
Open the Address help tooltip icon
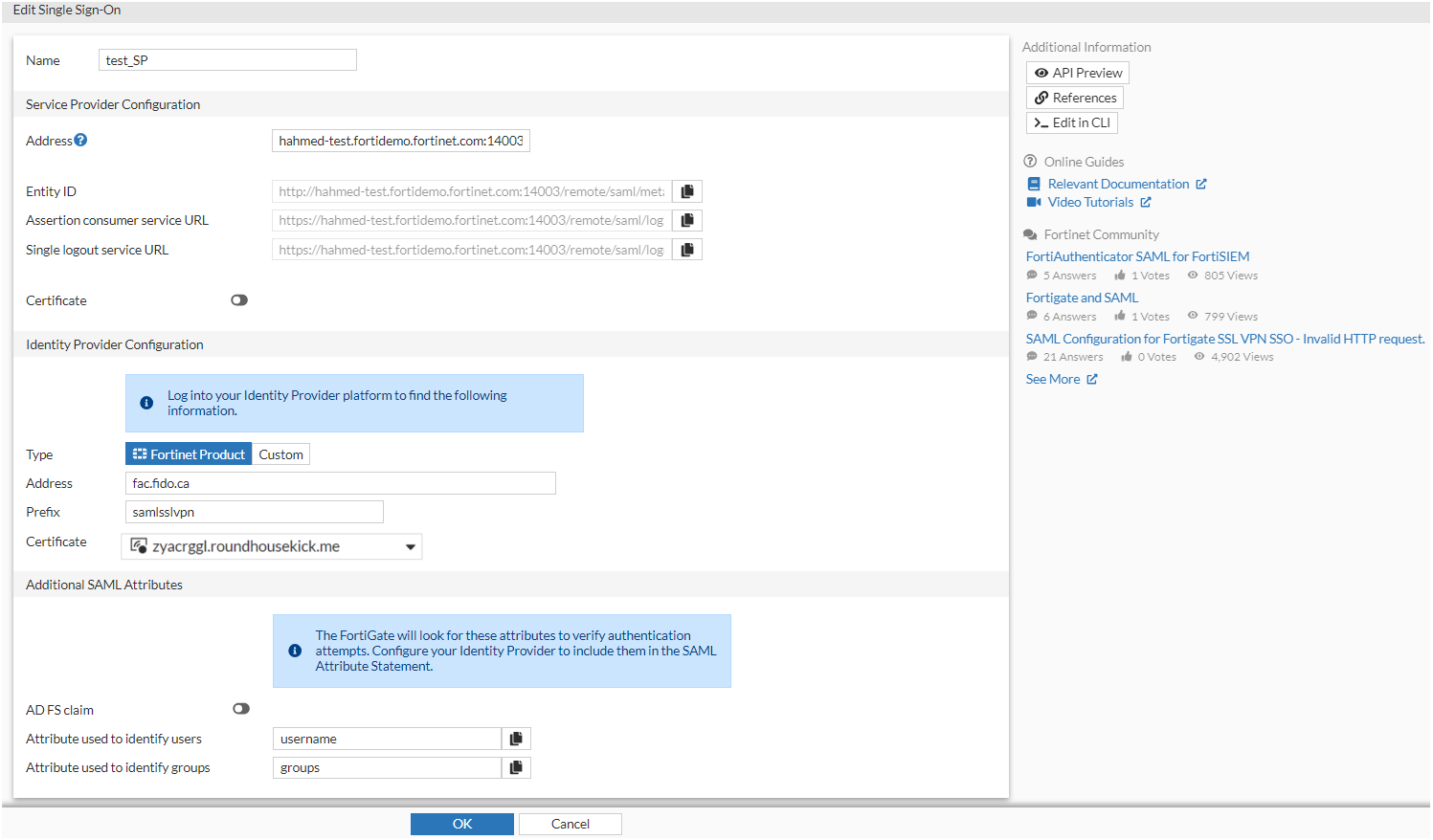82,140
